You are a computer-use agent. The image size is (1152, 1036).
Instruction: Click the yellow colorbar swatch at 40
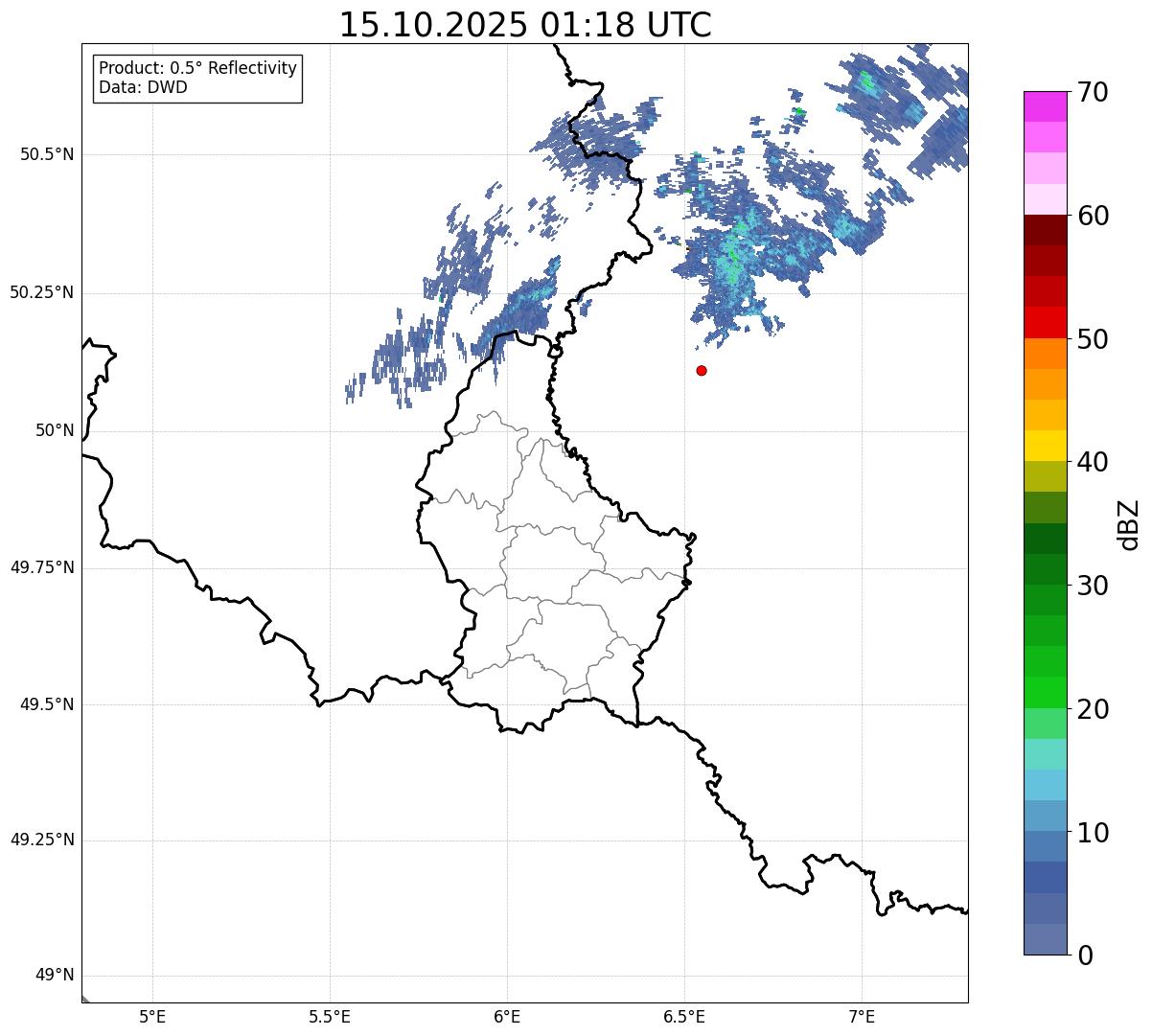[x=1045, y=446]
